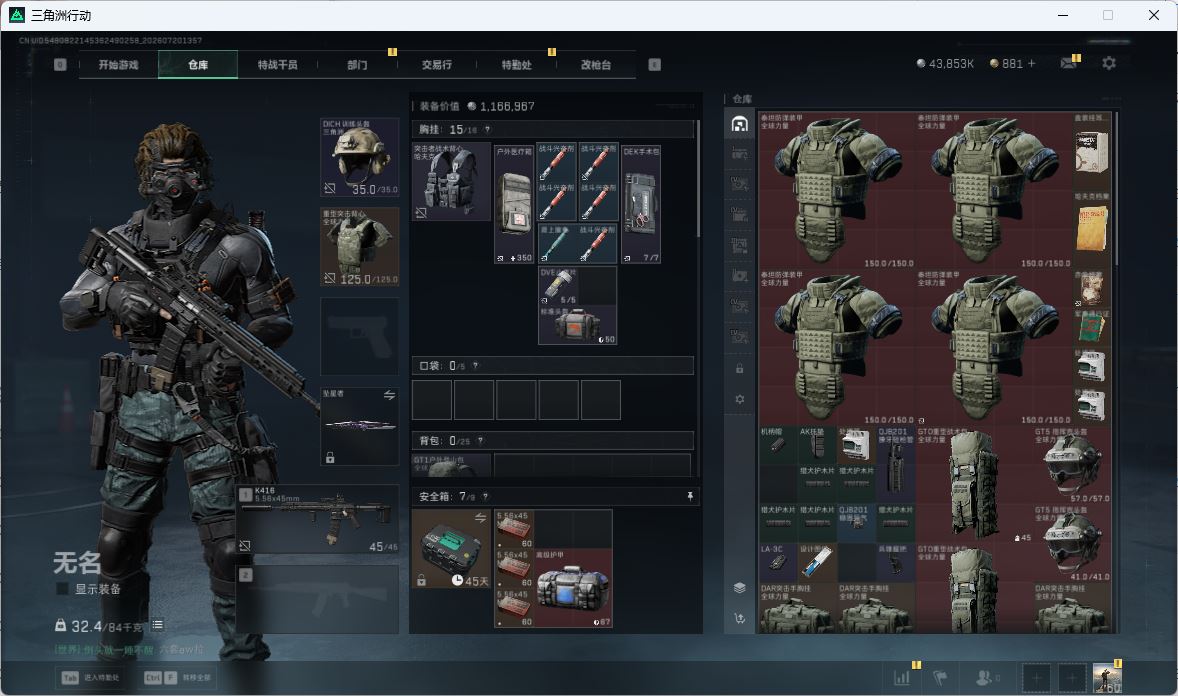Open the flag icon in the bottom bar

[940, 678]
